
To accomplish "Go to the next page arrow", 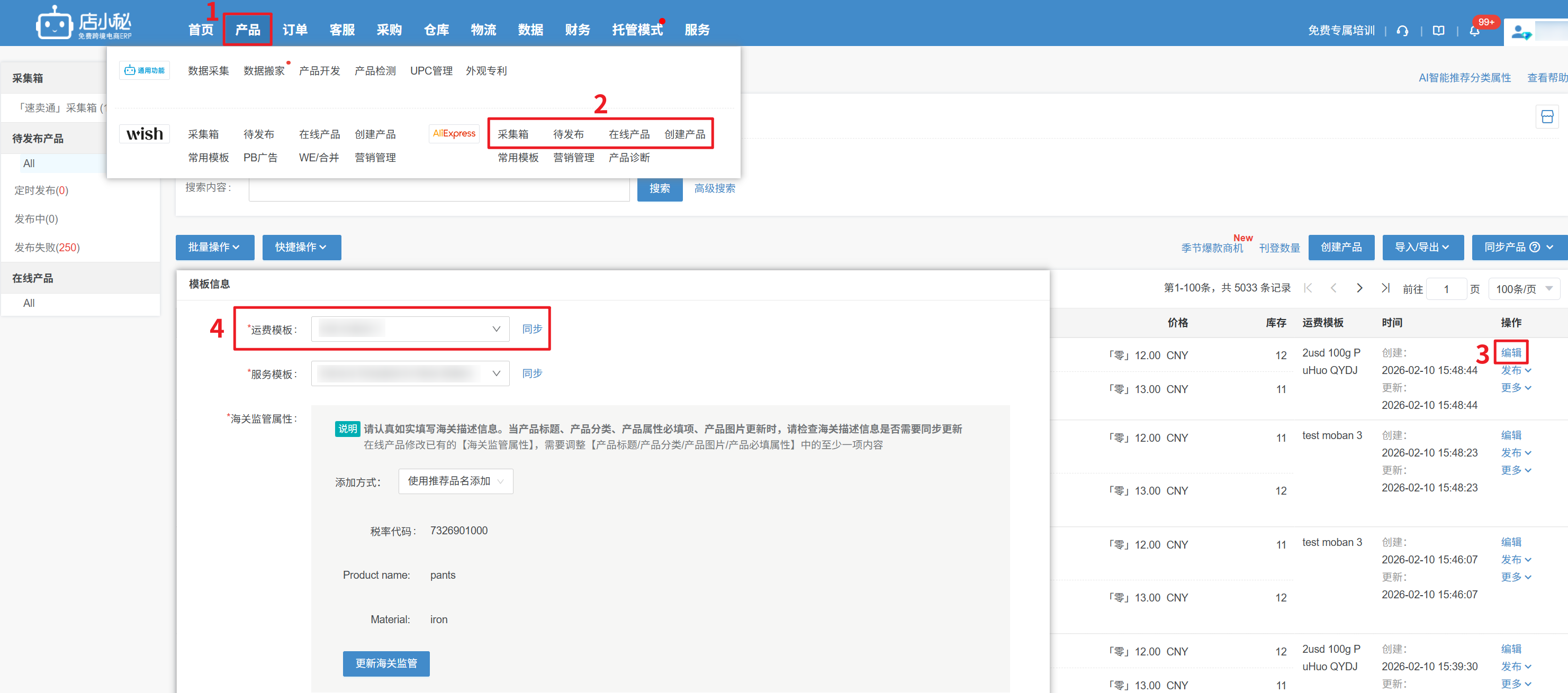I will click(1359, 288).
